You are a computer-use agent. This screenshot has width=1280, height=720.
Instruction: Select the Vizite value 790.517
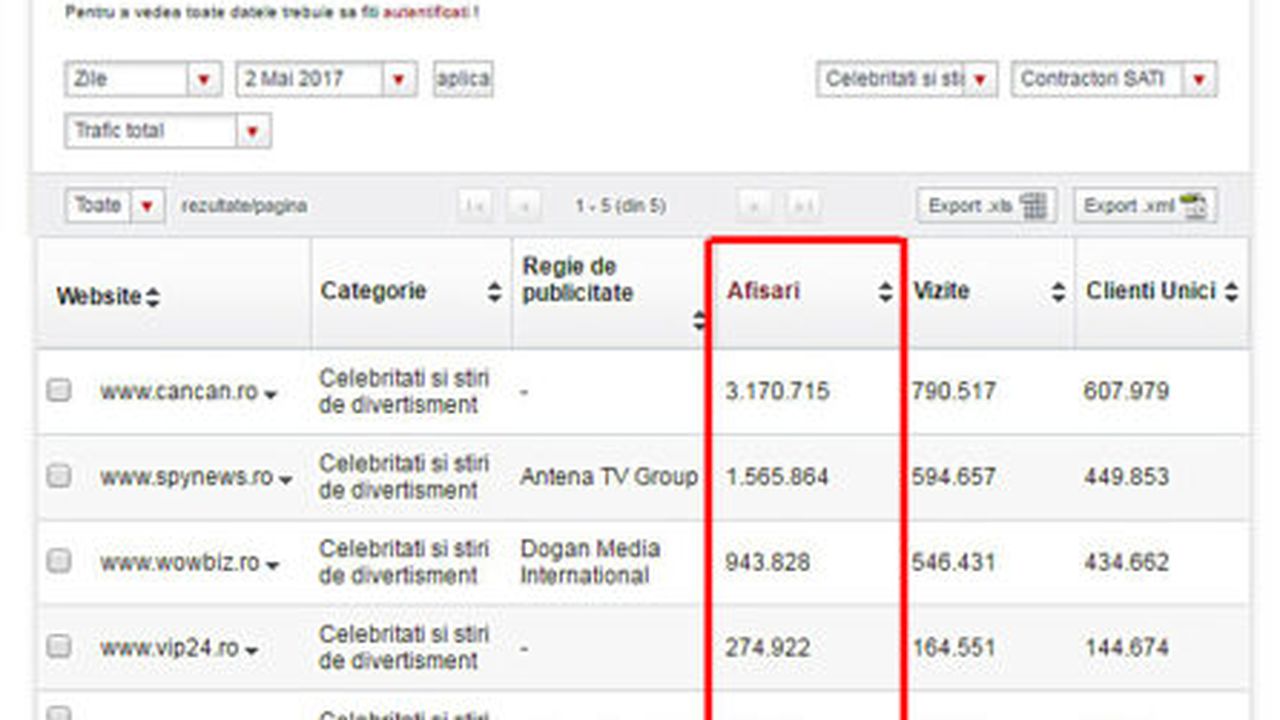click(953, 391)
